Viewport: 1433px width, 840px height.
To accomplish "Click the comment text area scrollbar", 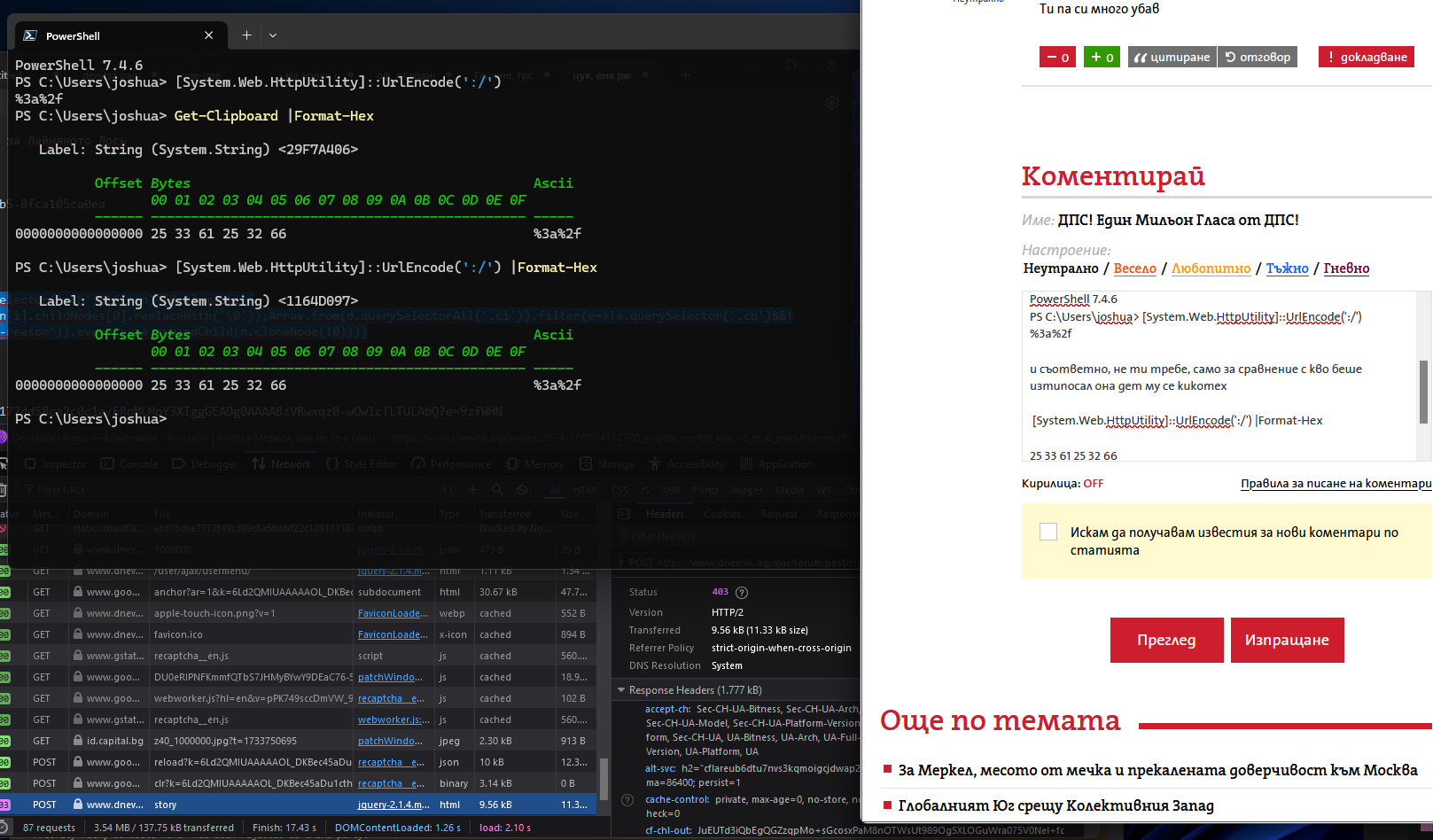I will point(1424,392).
